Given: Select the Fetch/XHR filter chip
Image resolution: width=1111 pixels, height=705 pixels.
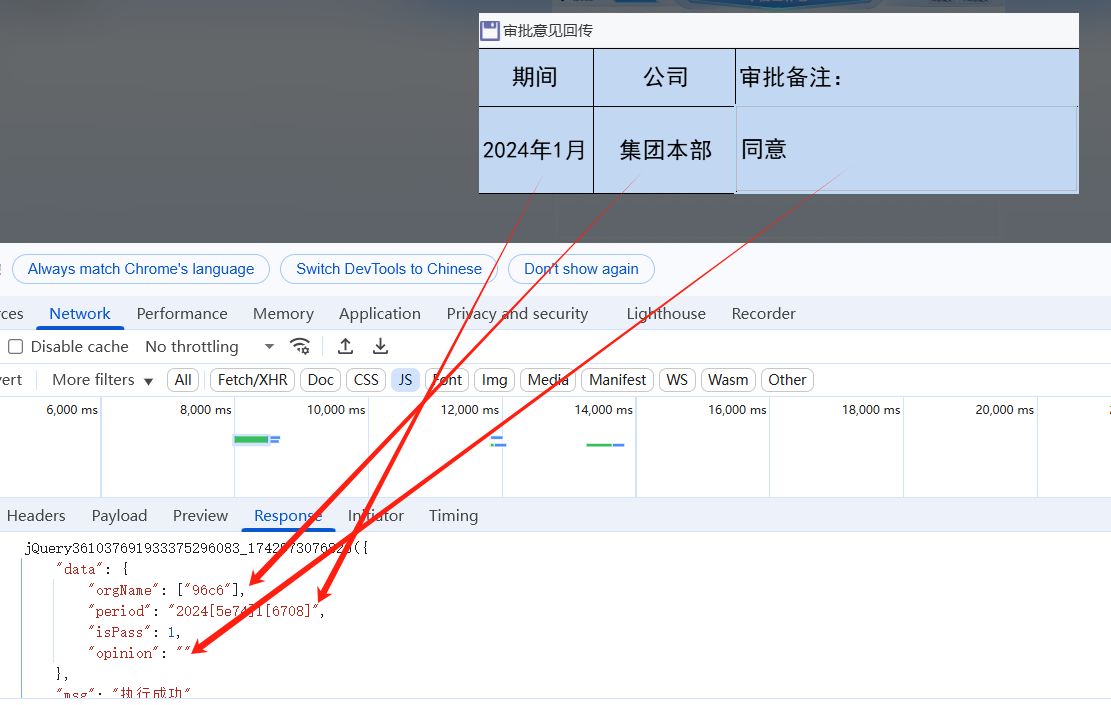Looking at the screenshot, I should point(252,380).
